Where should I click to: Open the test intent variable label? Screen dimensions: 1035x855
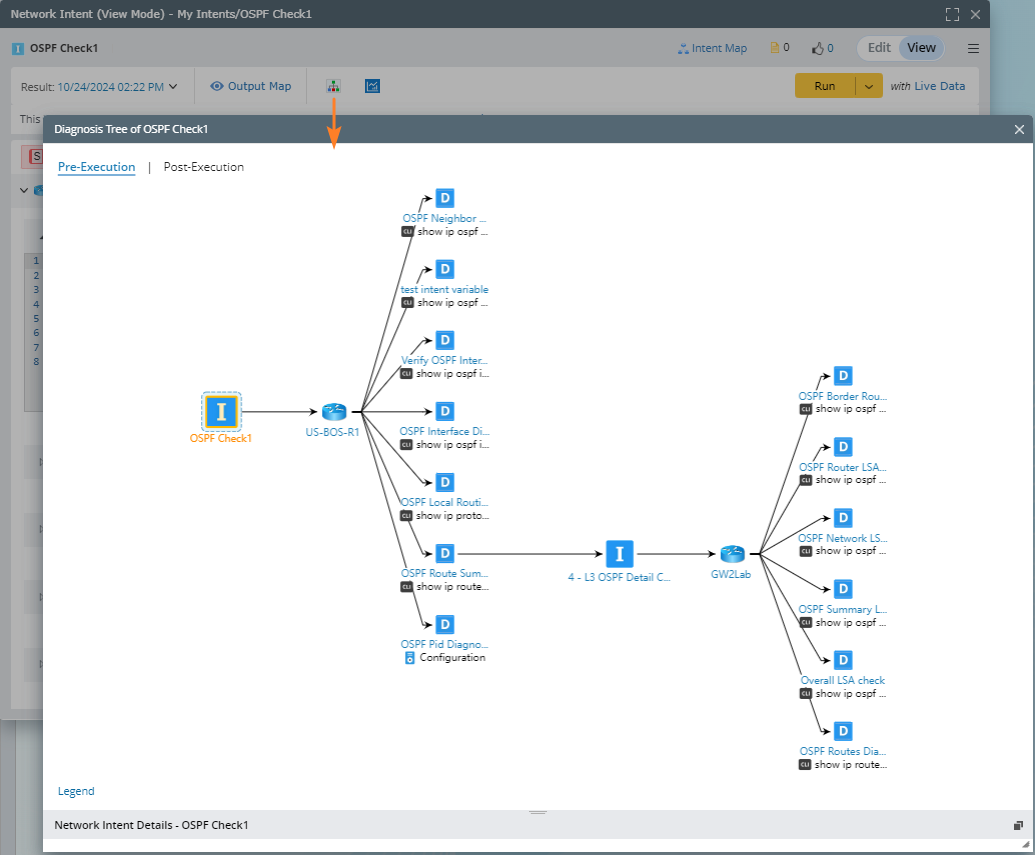click(x=444, y=289)
